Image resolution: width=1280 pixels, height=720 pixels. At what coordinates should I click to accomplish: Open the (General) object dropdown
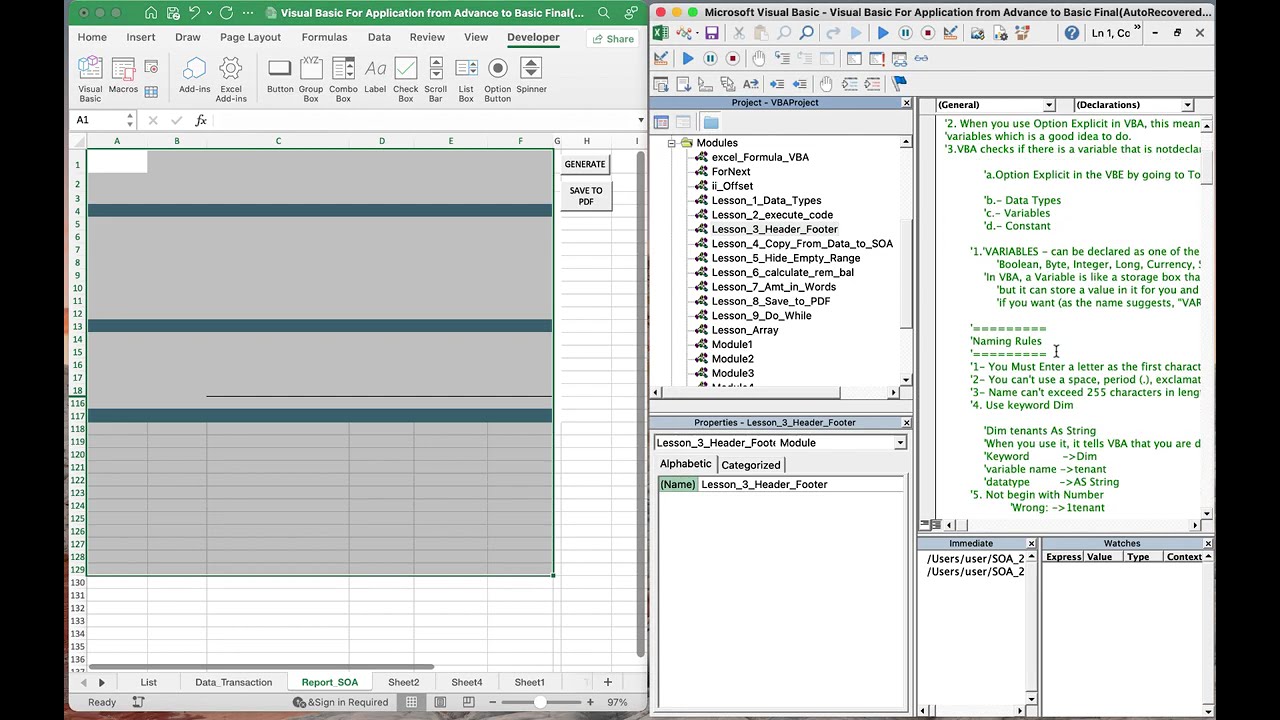[x=1049, y=105]
